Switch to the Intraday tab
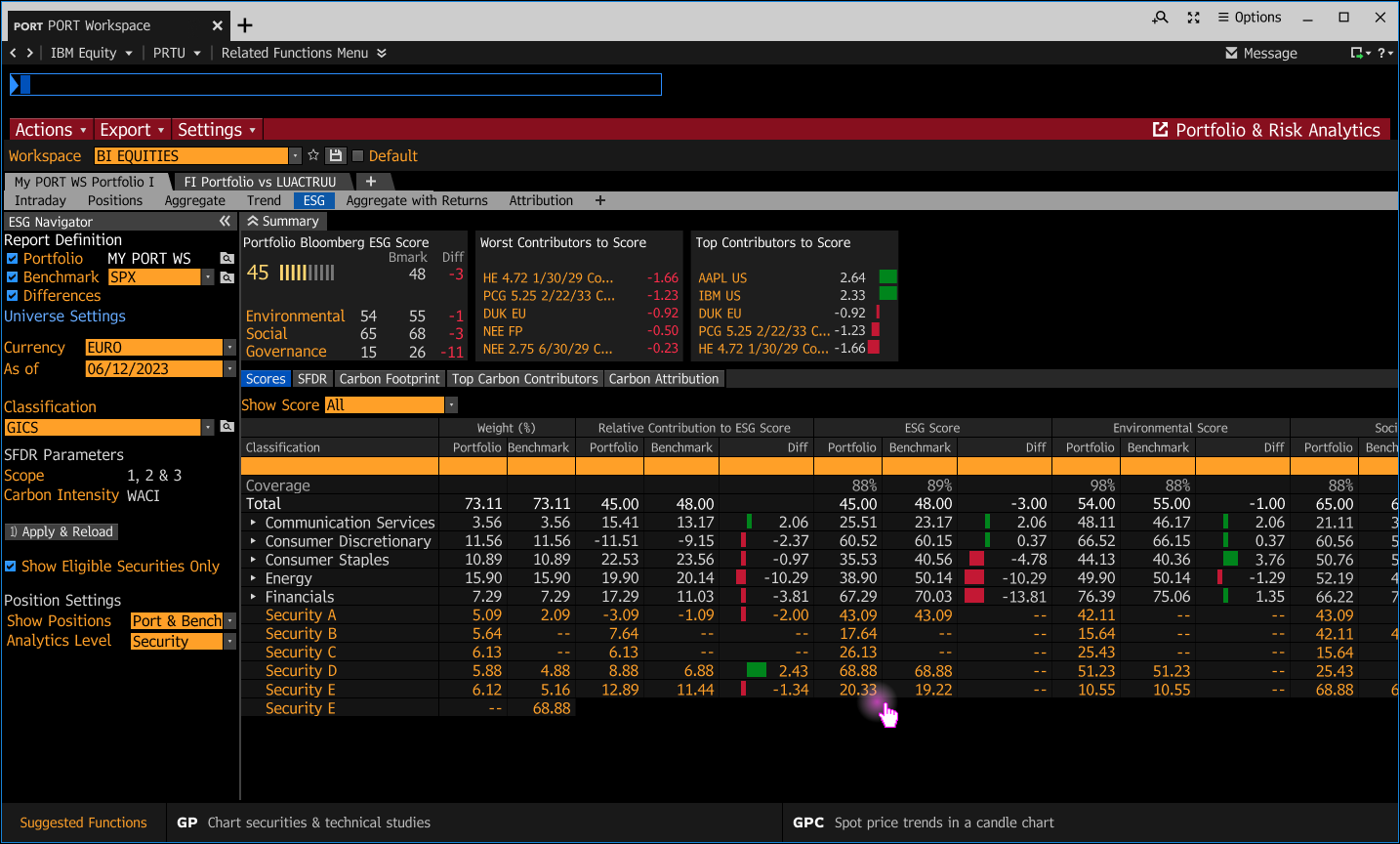Image resolution: width=1400 pixels, height=844 pixels. pos(40,200)
